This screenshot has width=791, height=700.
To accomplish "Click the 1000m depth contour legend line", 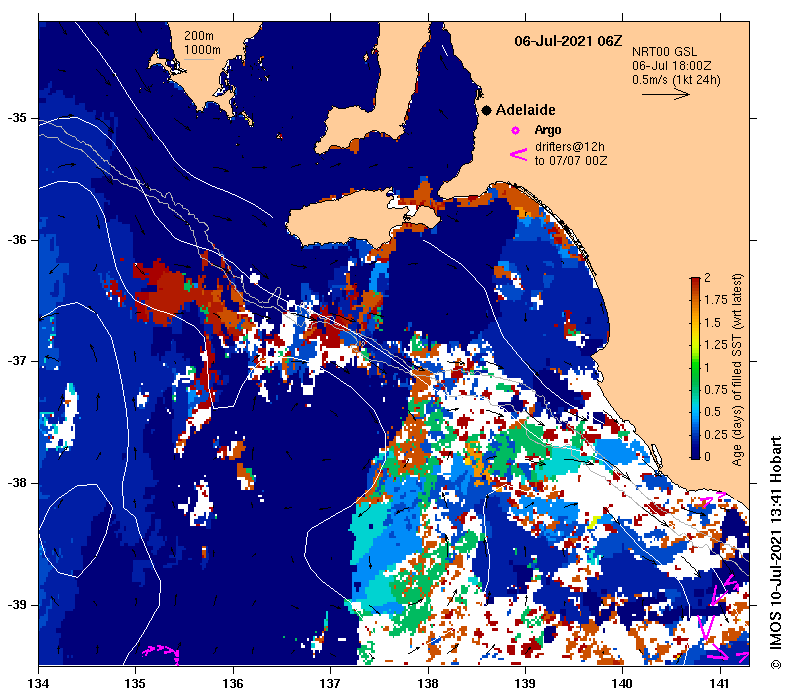I will tap(199, 60).
